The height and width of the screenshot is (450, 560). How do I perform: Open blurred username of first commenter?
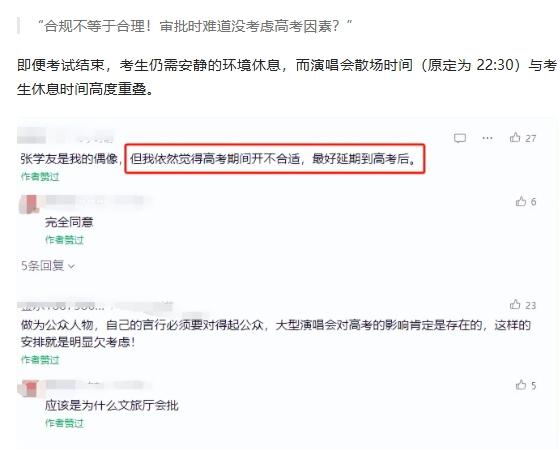[66, 135]
